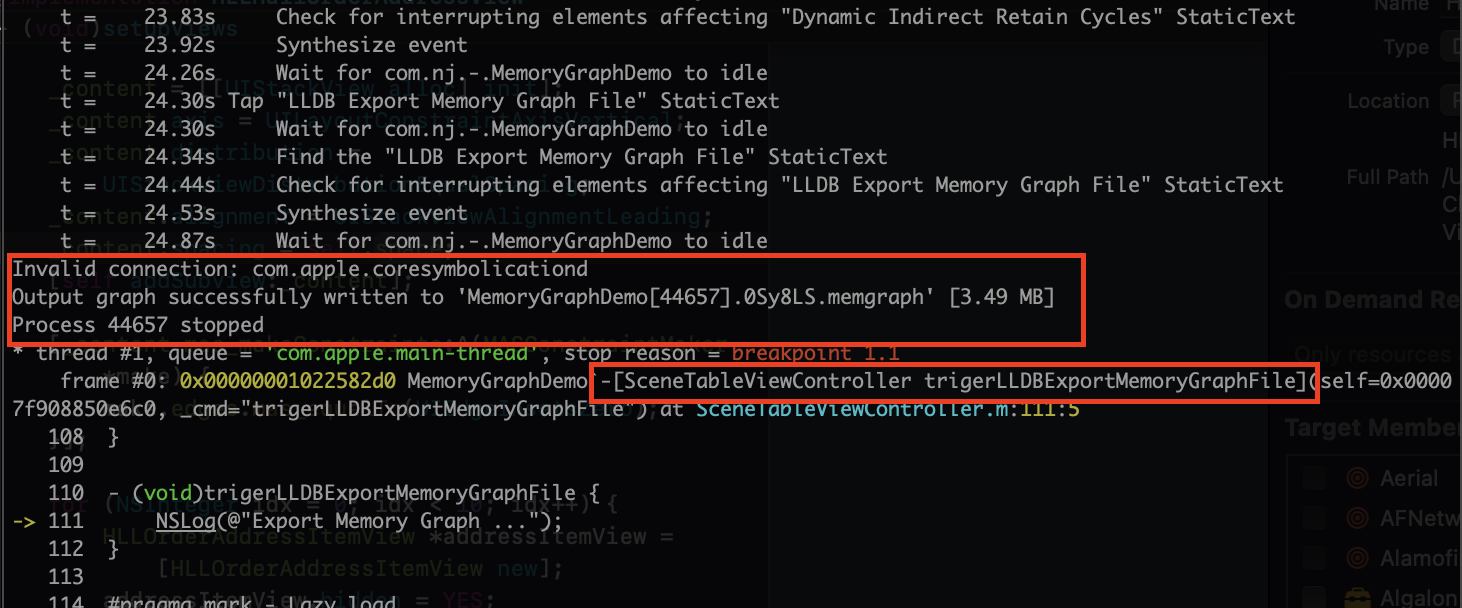The image size is (1462, 608).
Task: Click the AFNetworking target icon
Action: 1357,518
